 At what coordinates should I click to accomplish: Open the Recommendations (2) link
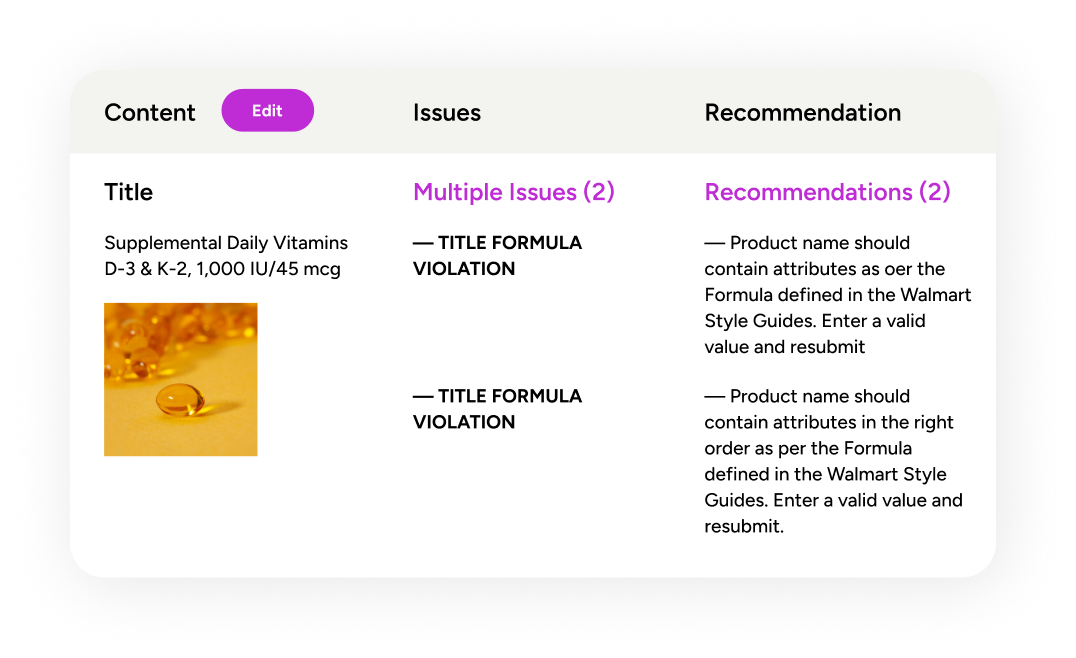pyautogui.click(x=827, y=192)
